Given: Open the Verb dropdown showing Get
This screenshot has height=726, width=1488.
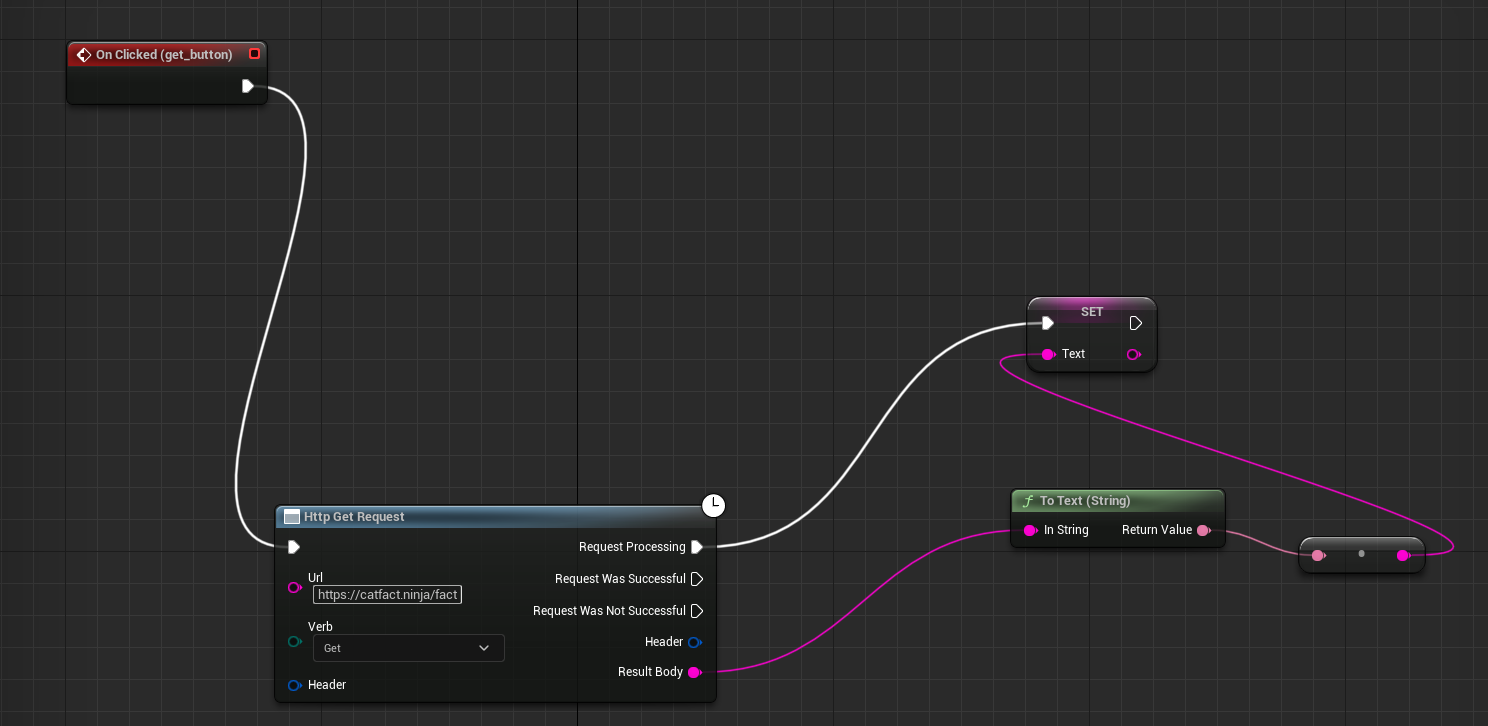Looking at the screenshot, I should tap(408, 648).
